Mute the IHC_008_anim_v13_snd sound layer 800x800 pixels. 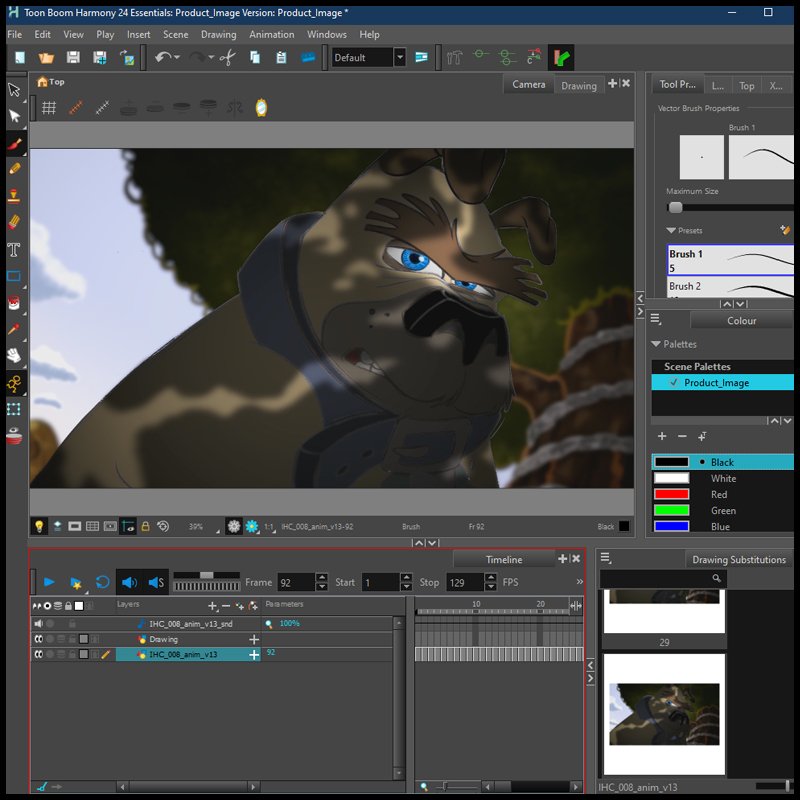(x=39, y=623)
